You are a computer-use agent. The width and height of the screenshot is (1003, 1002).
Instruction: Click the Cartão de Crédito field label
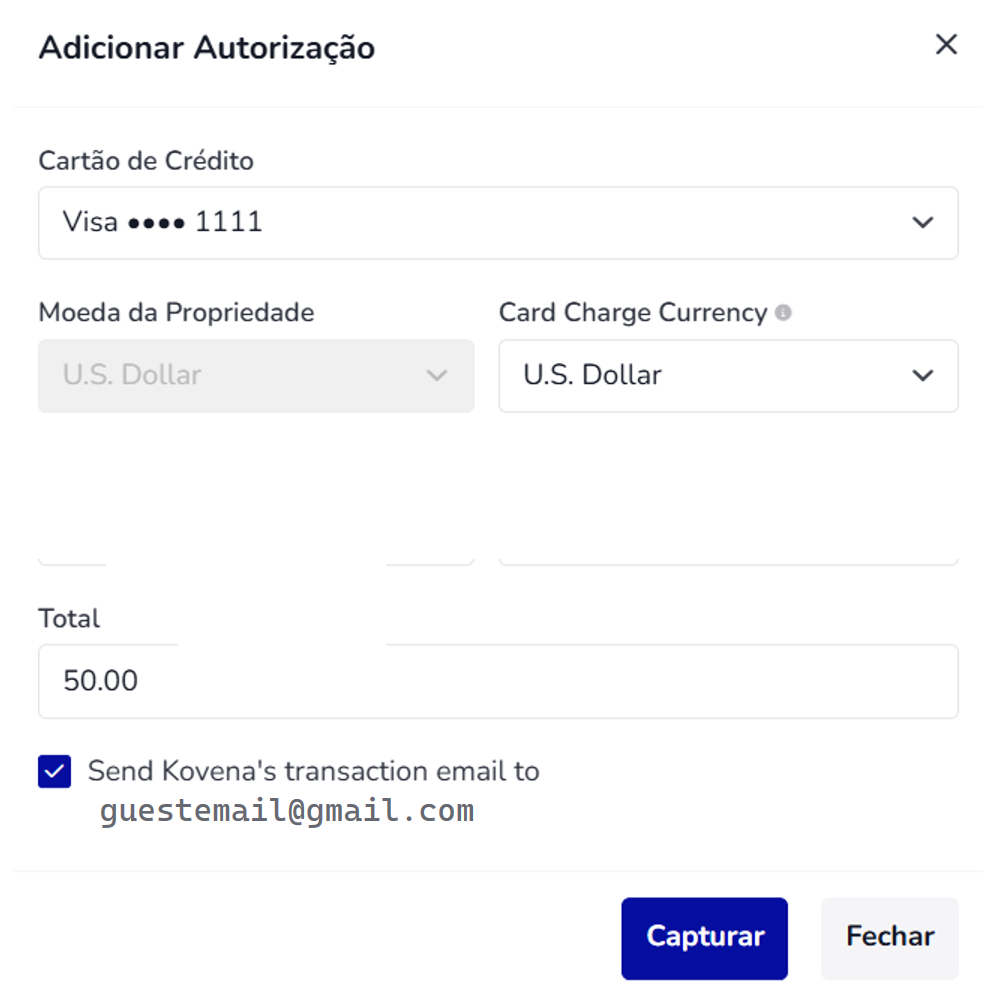(146, 160)
